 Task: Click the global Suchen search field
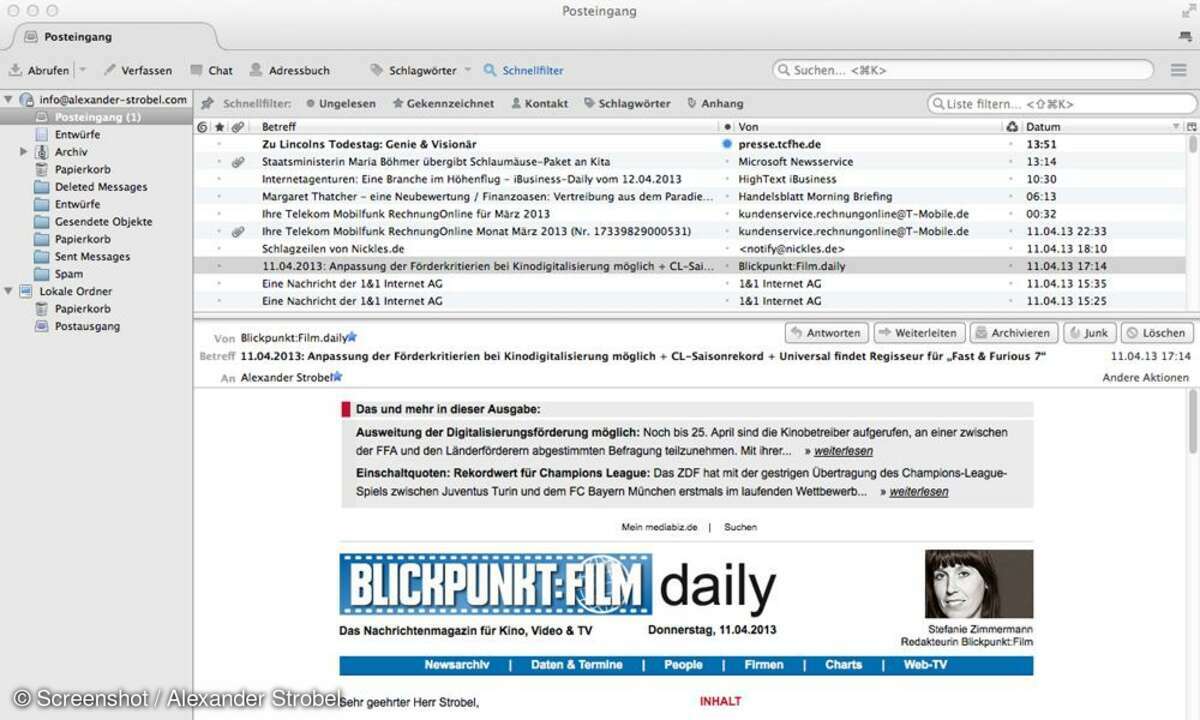coord(965,70)
